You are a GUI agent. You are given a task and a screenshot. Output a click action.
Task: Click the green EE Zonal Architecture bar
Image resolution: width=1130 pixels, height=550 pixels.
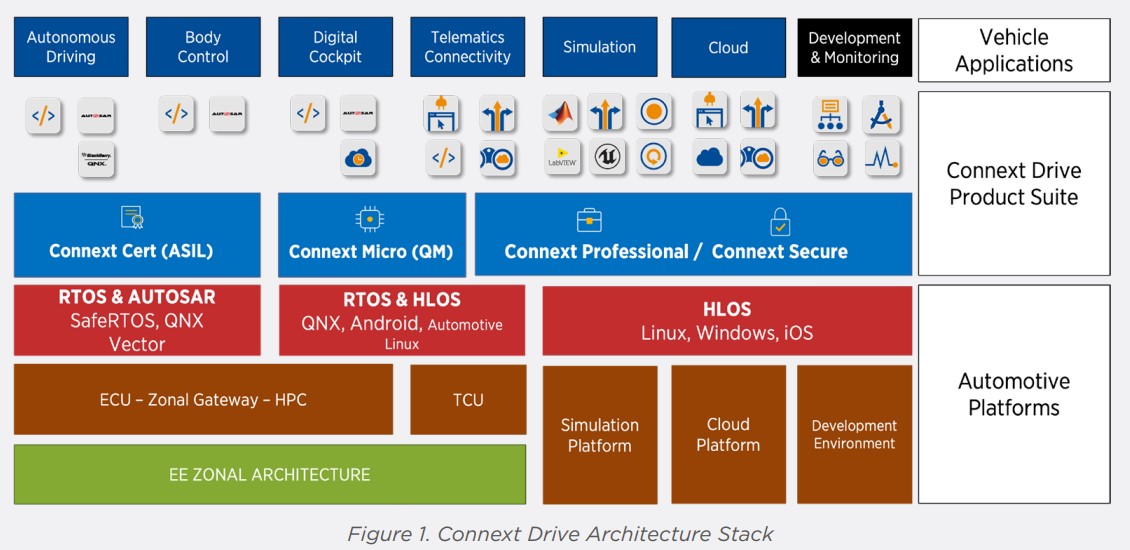pyautogui.click(x=269, y=474)
